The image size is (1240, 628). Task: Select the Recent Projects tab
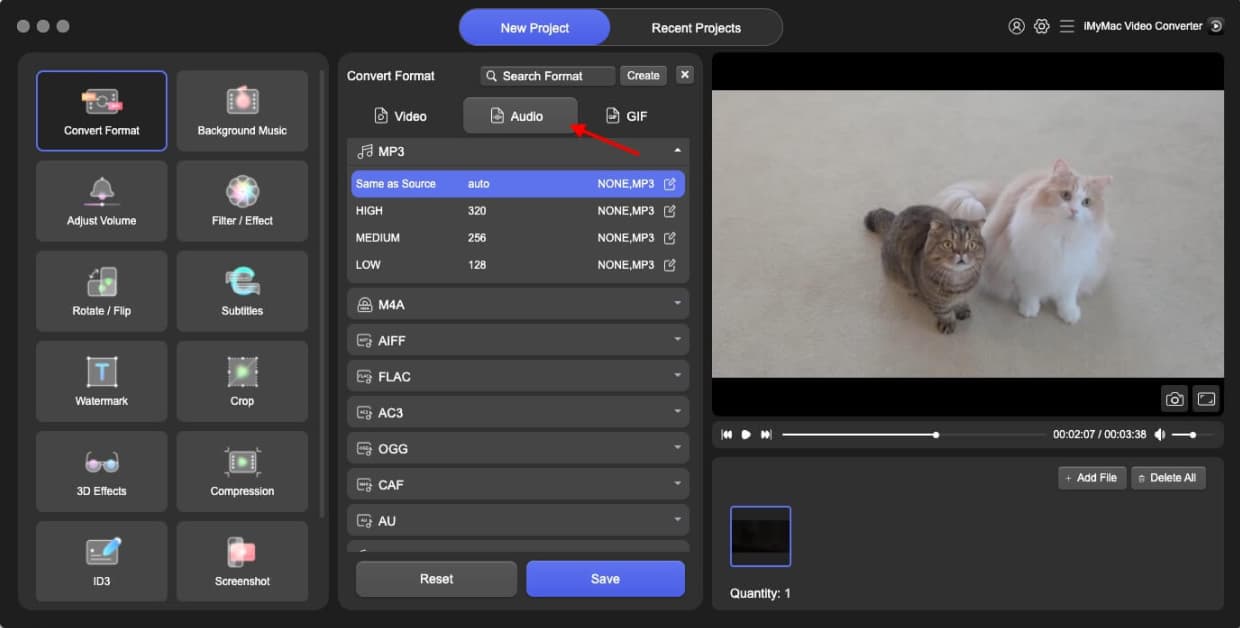(x=696, y=28)
